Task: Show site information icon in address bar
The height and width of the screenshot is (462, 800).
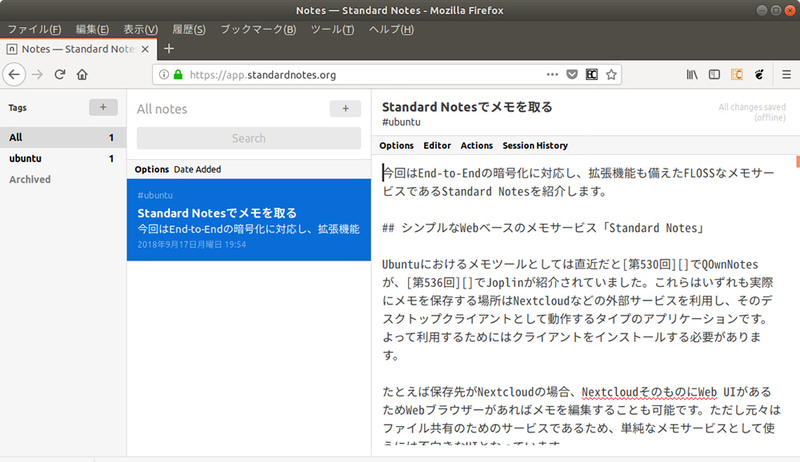Action: (x=164, y=75)
